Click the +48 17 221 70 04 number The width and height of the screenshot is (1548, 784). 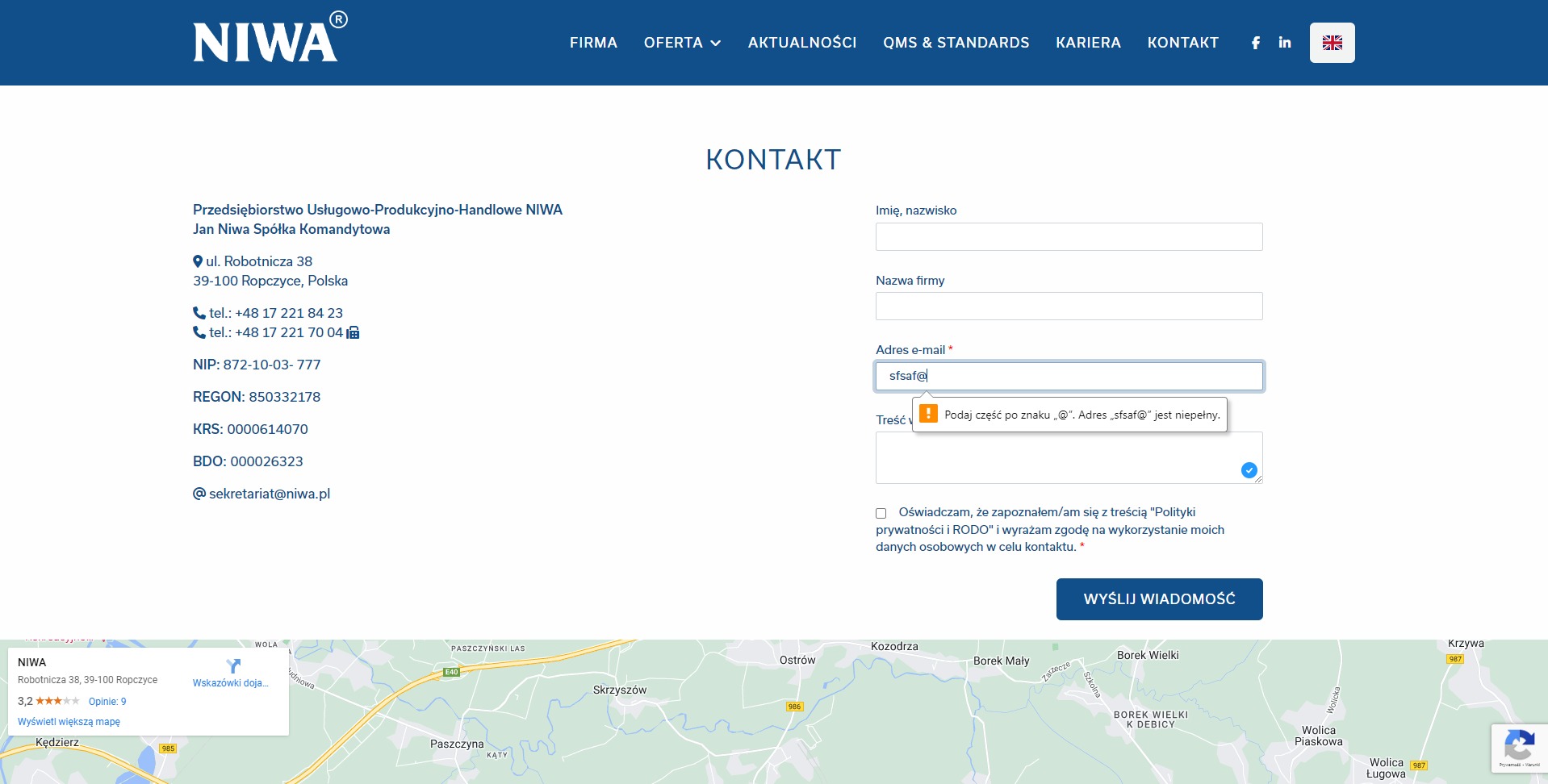click(289, 332)
